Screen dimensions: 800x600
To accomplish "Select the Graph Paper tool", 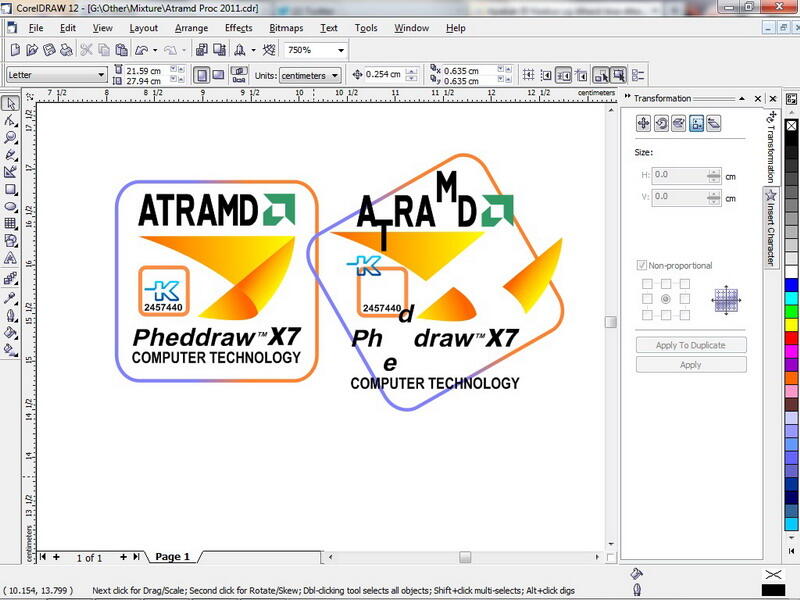I will point(10,223).
